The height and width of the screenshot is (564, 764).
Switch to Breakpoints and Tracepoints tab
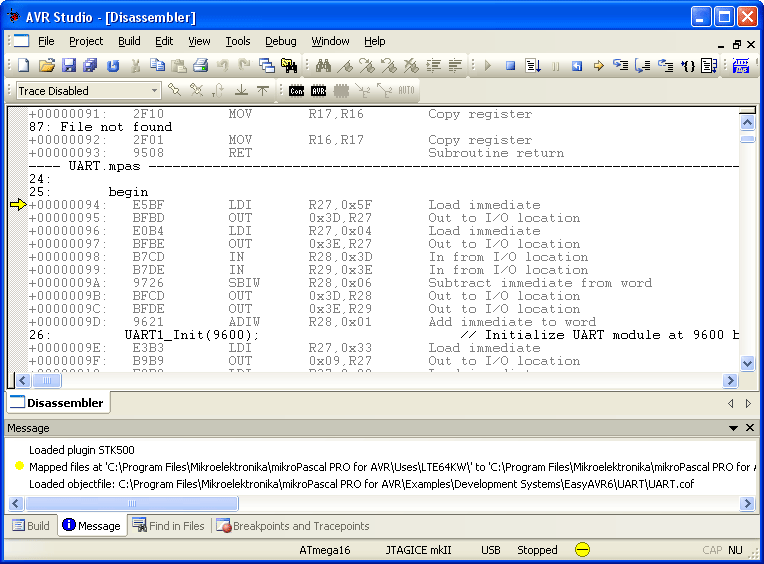(x=293, y=526)
